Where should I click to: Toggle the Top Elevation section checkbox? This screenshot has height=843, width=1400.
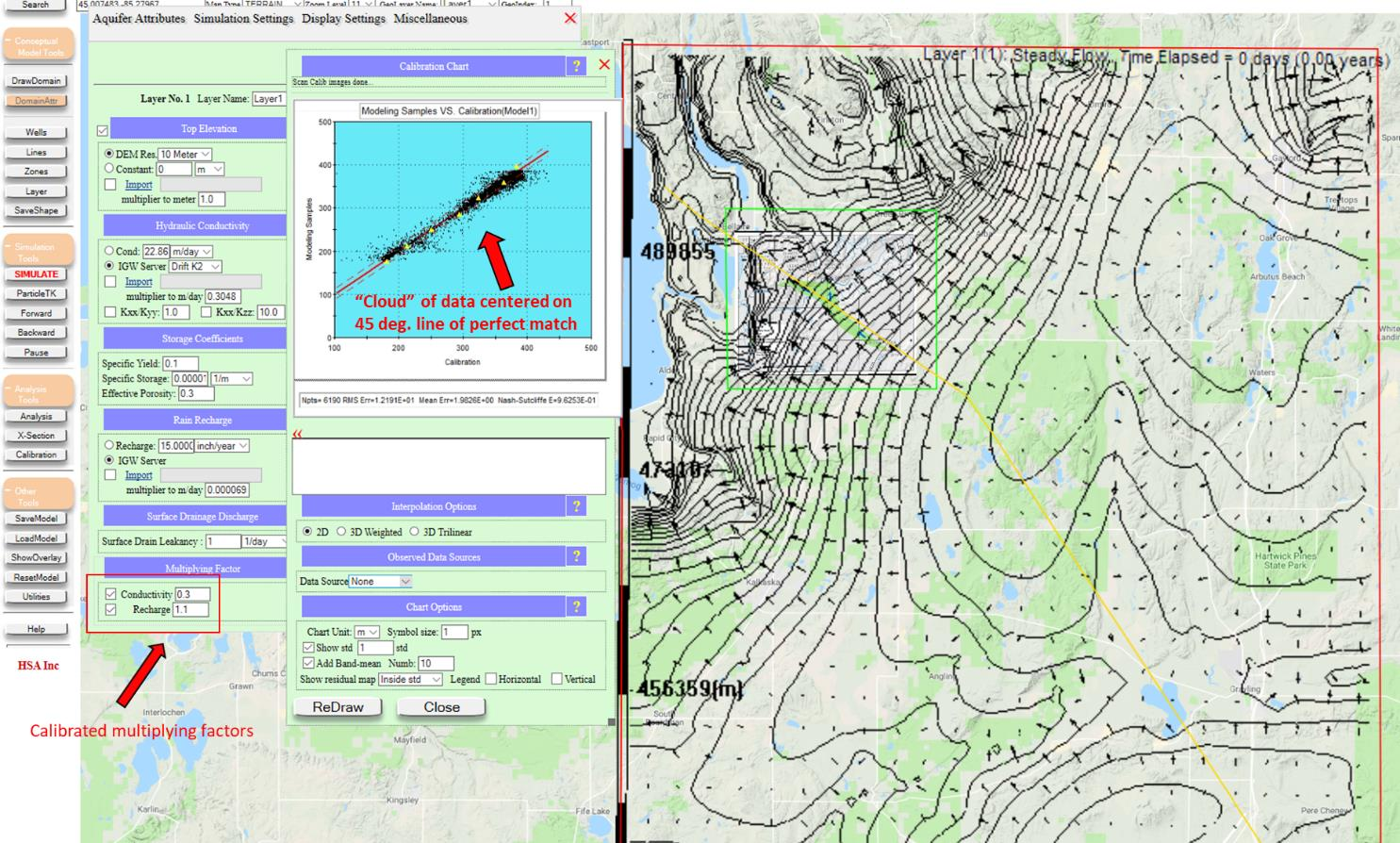click(x=103, y=130)
